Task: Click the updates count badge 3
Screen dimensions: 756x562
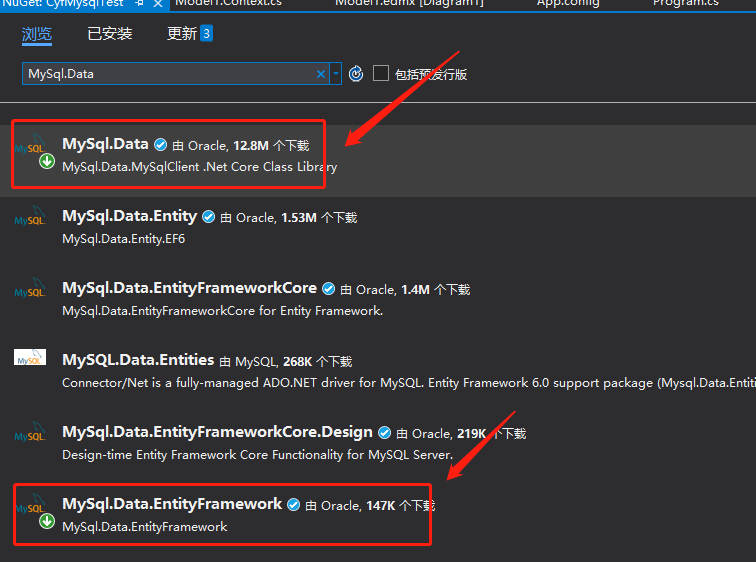Action: tap(206, 33)
